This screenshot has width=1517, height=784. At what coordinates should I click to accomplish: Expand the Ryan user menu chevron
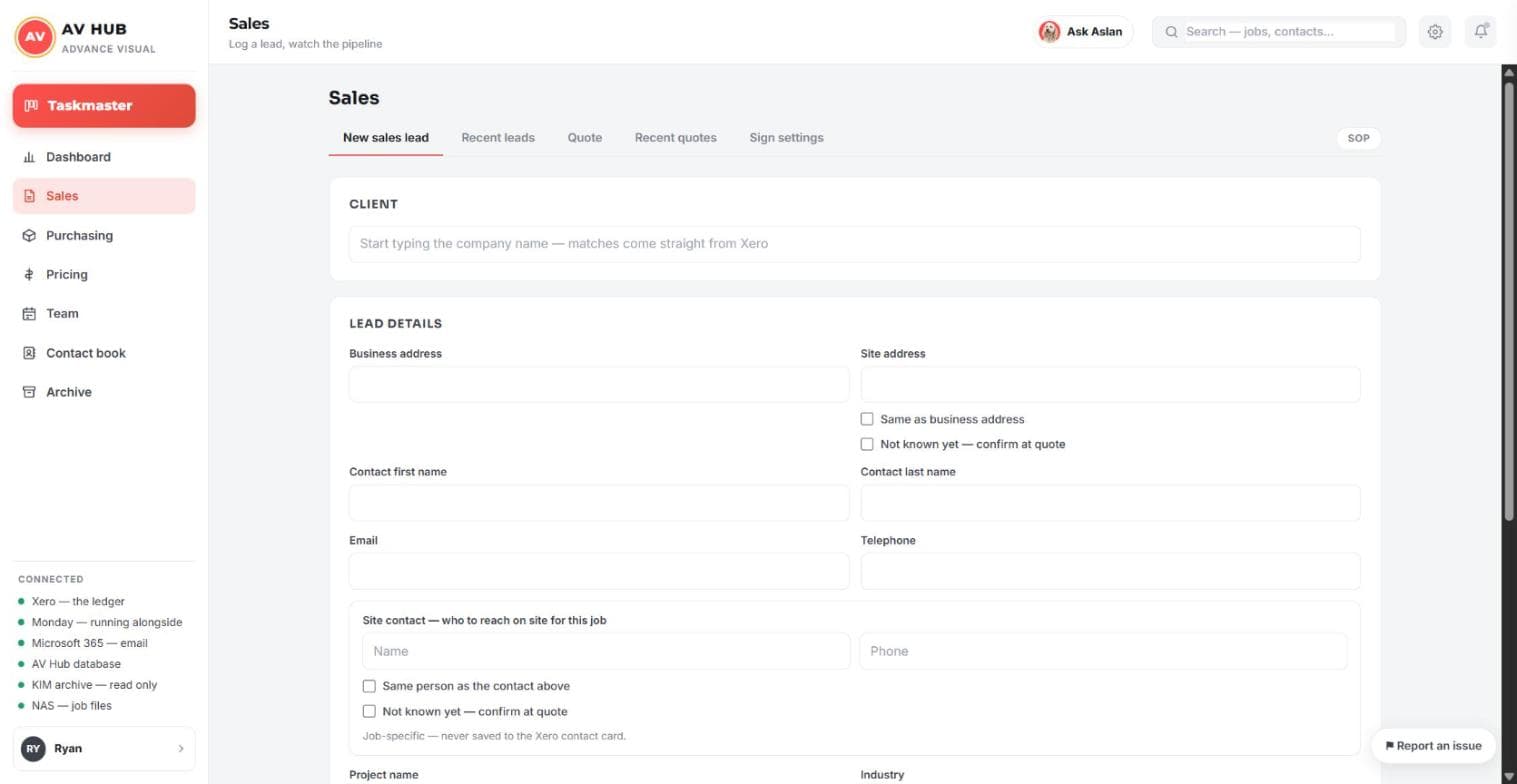pyautogui.click(x=181, y=749)
